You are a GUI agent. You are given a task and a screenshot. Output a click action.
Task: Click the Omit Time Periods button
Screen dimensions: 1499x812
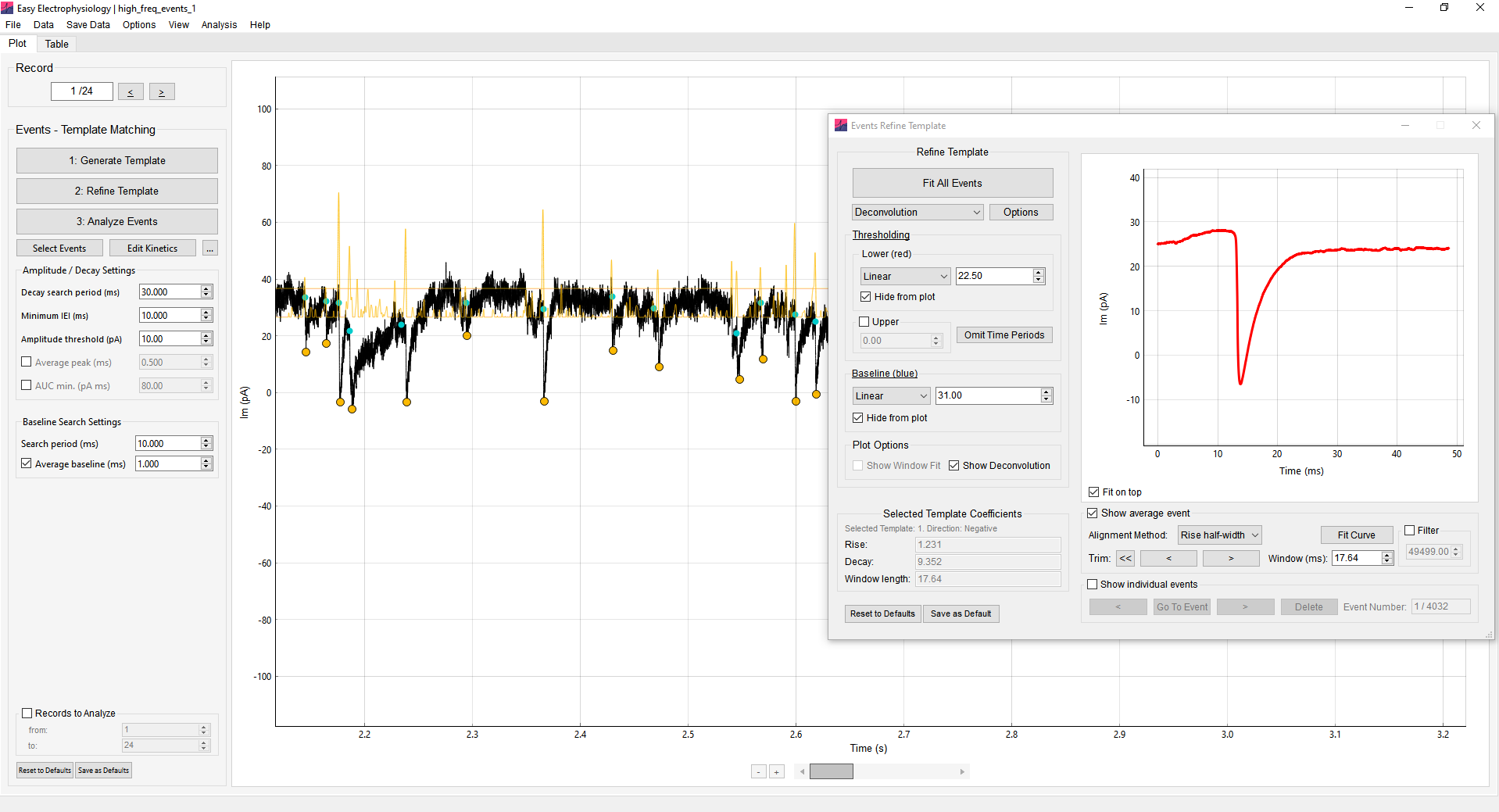coord(1004,335)
